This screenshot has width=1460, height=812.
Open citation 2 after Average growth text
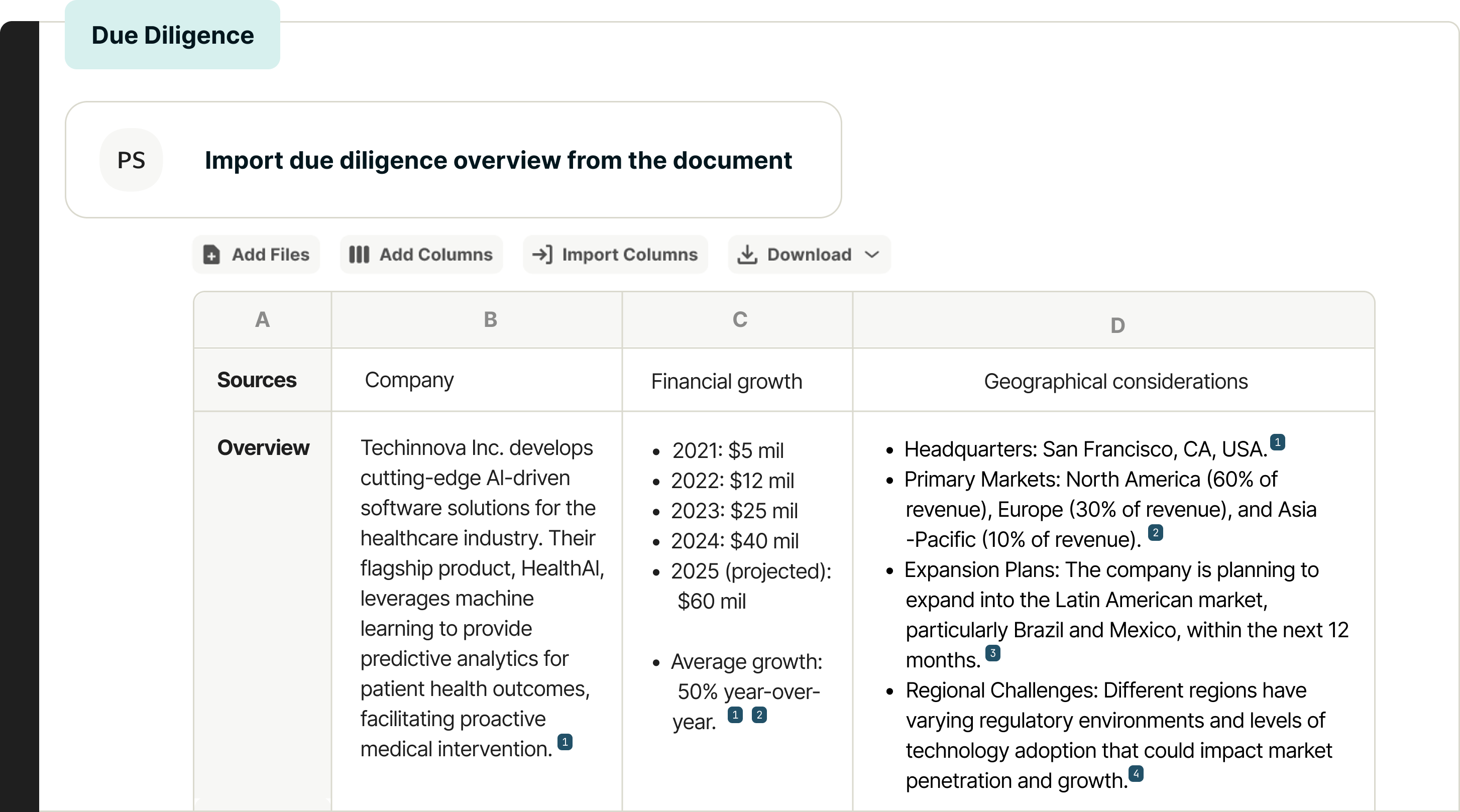pos(759,715)
